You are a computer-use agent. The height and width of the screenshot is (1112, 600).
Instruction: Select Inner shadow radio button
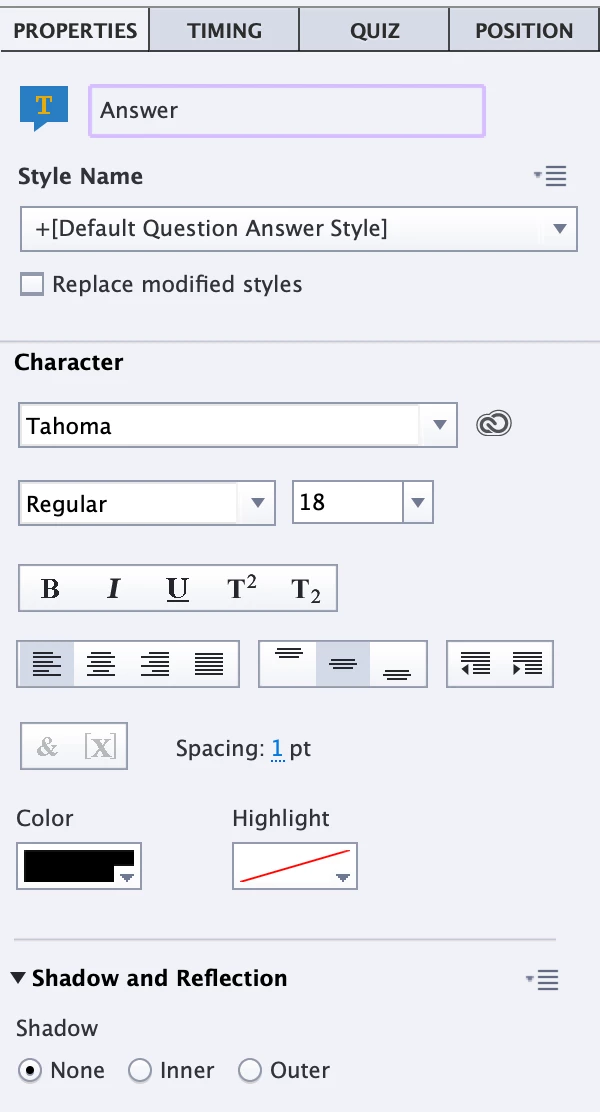pos(140,1070)
